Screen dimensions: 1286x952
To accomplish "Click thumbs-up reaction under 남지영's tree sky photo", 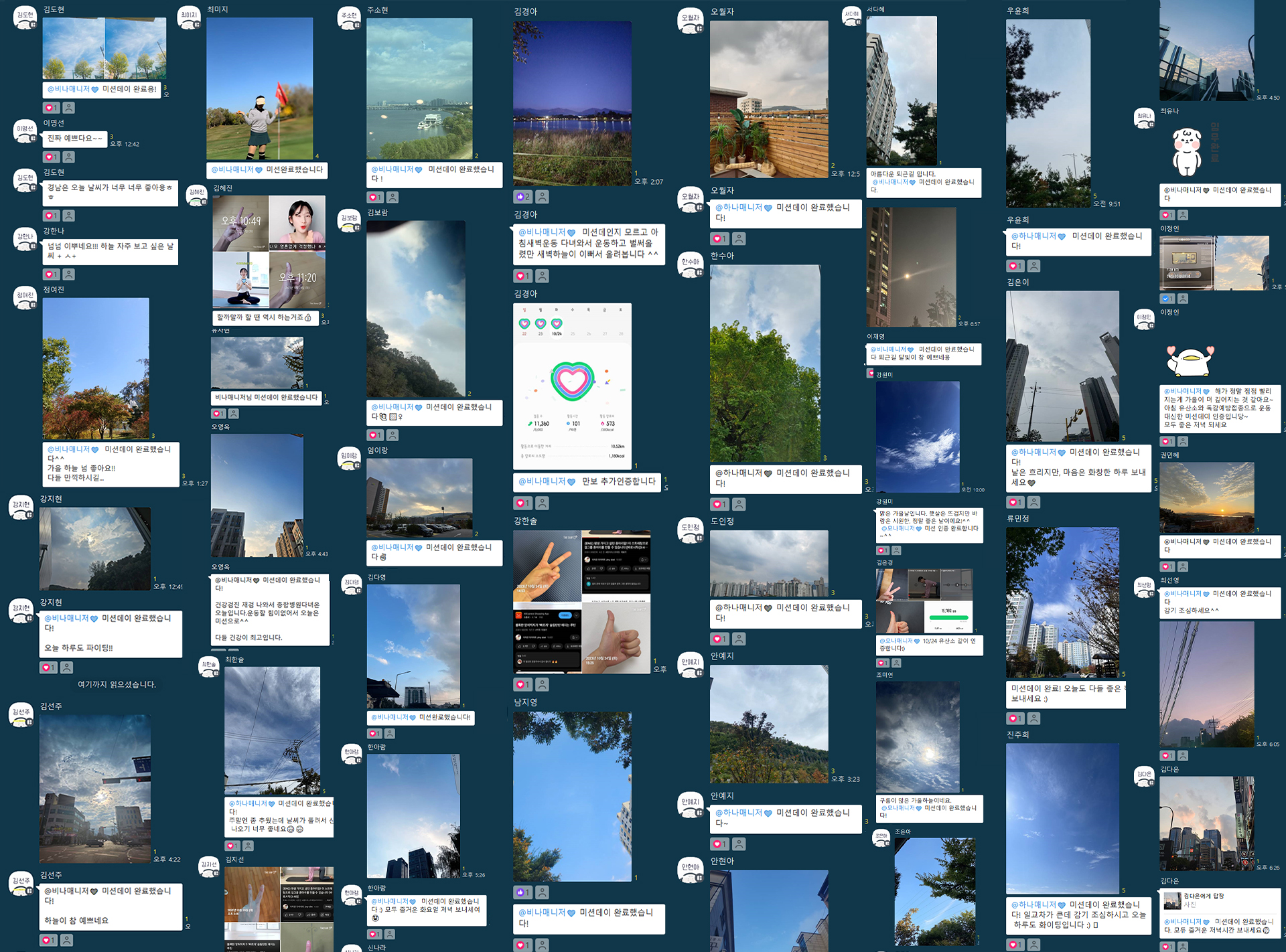I will [522, 892].
